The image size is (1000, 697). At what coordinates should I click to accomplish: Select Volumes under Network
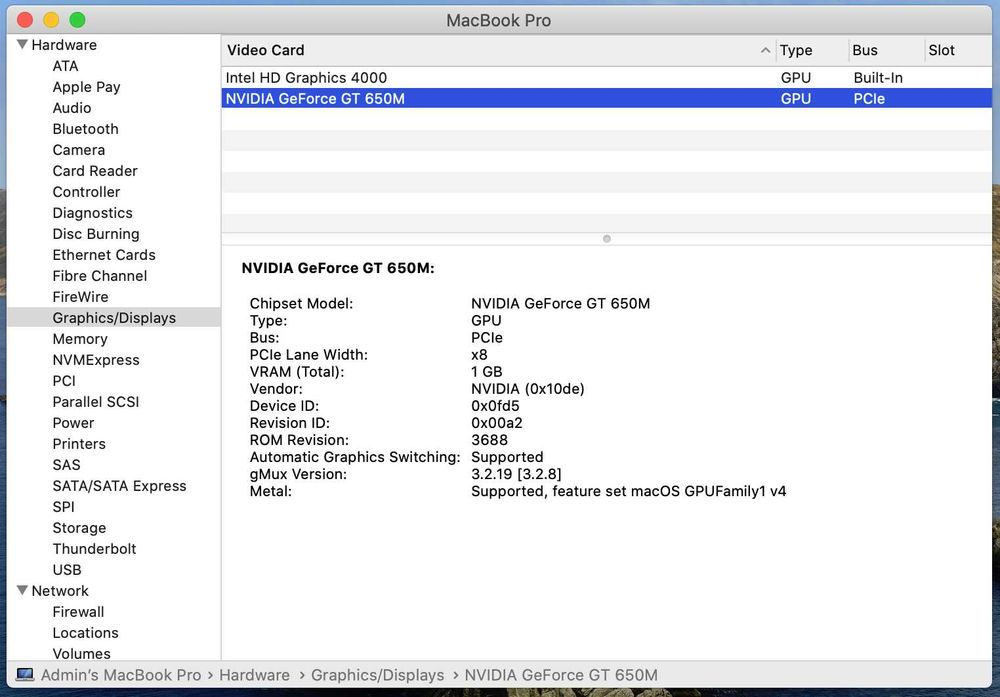tap(82, 654)
